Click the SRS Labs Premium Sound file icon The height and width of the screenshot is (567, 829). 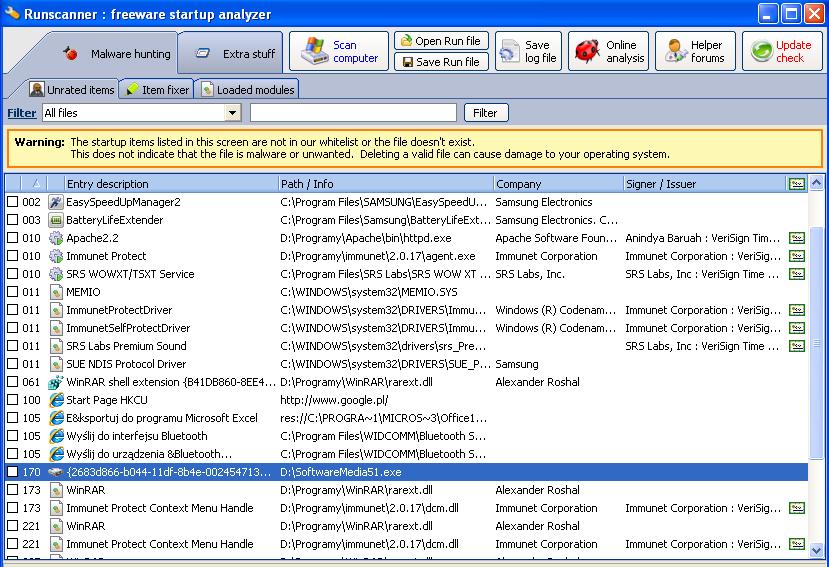click(56, 346)
